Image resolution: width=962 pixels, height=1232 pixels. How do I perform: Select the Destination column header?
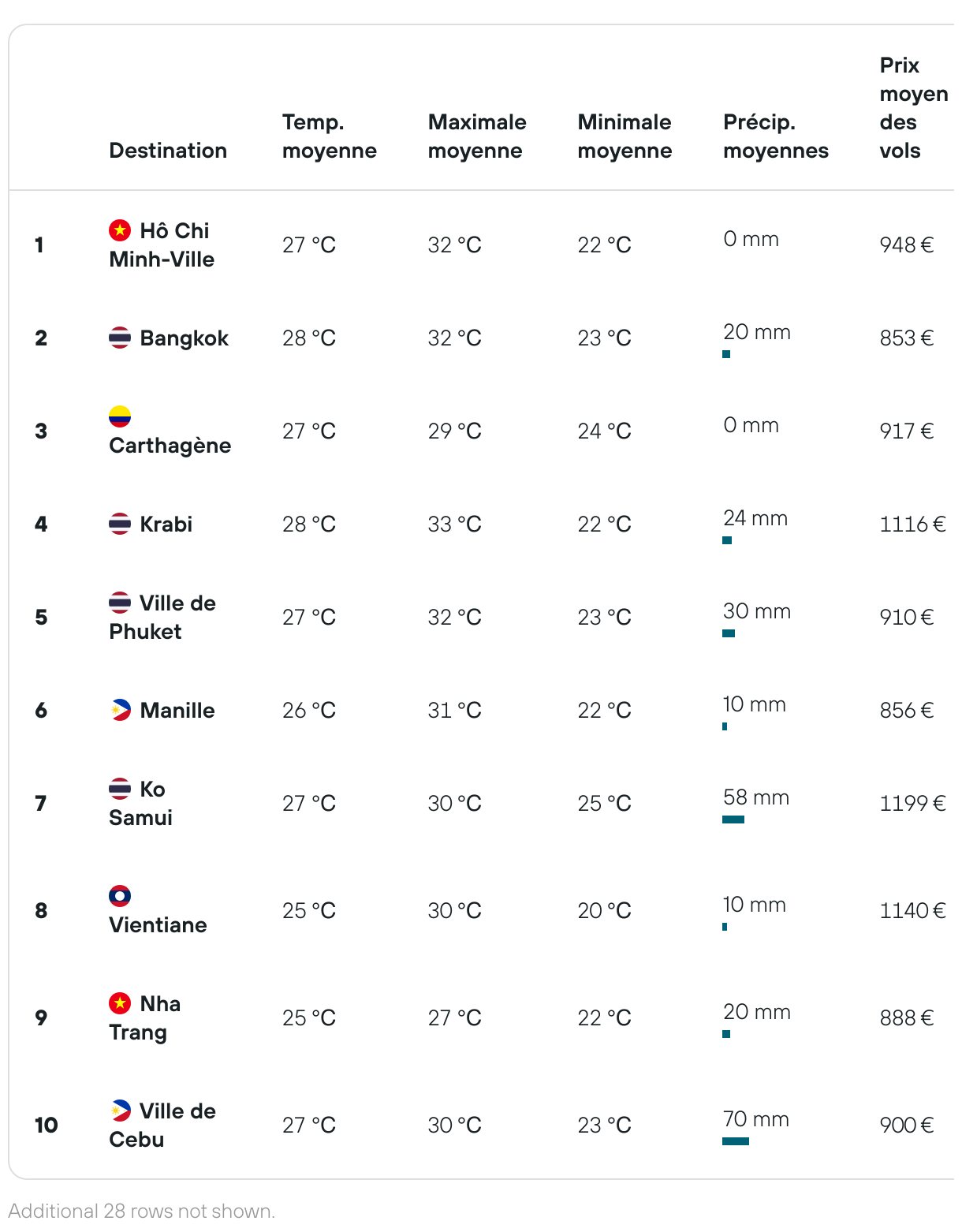(168, 151)
